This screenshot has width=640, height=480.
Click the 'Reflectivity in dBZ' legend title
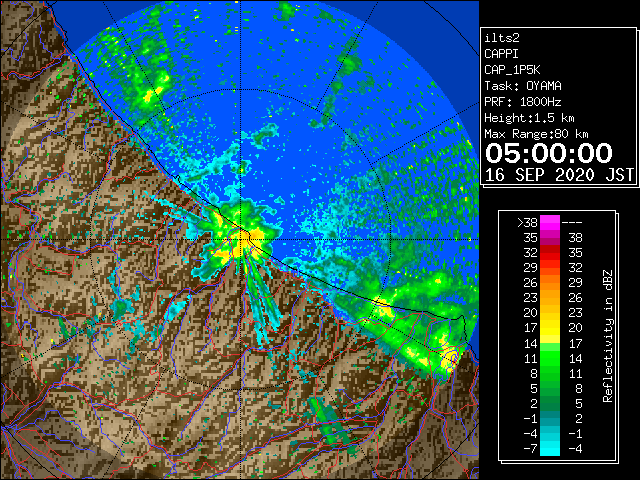tap(607, 336)
